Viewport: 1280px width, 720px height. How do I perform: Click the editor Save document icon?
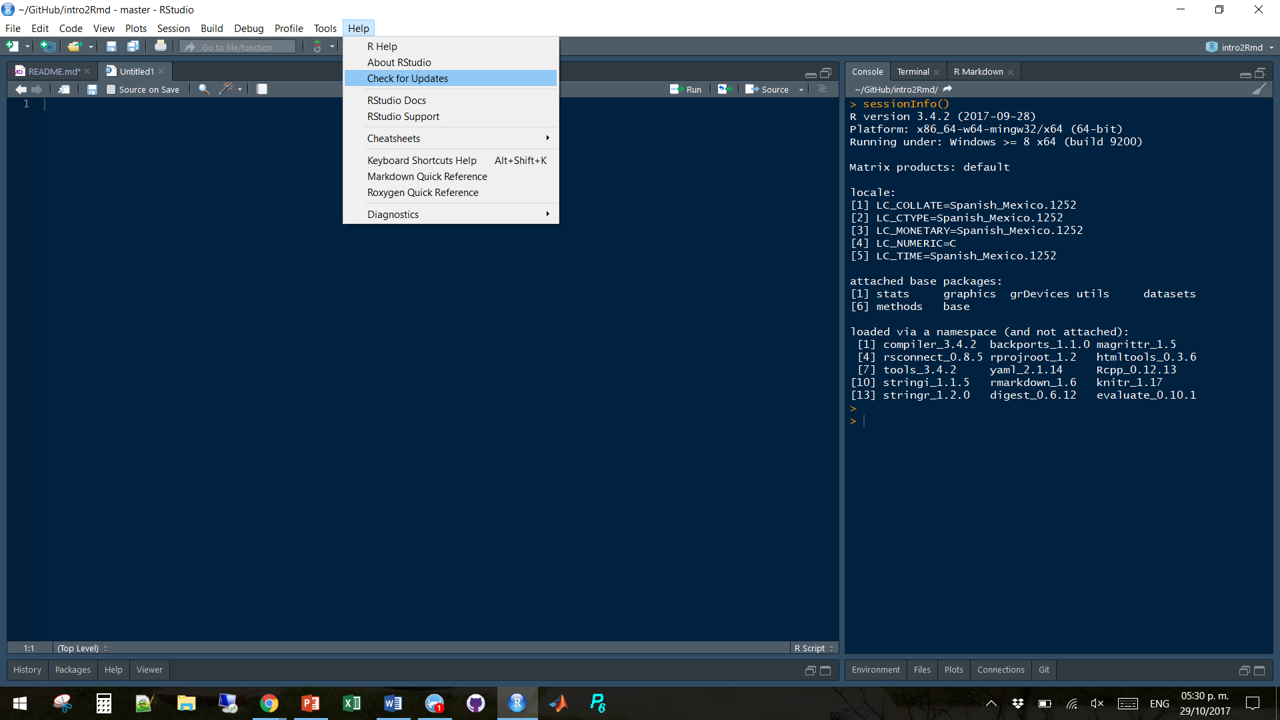click(x=92, y=90)
